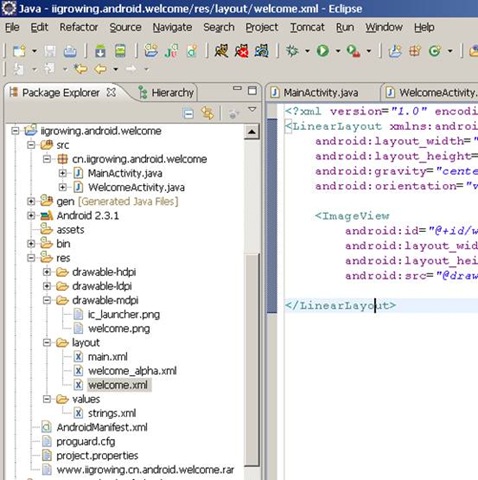Click the Start Tomcat cat icon

221,51
